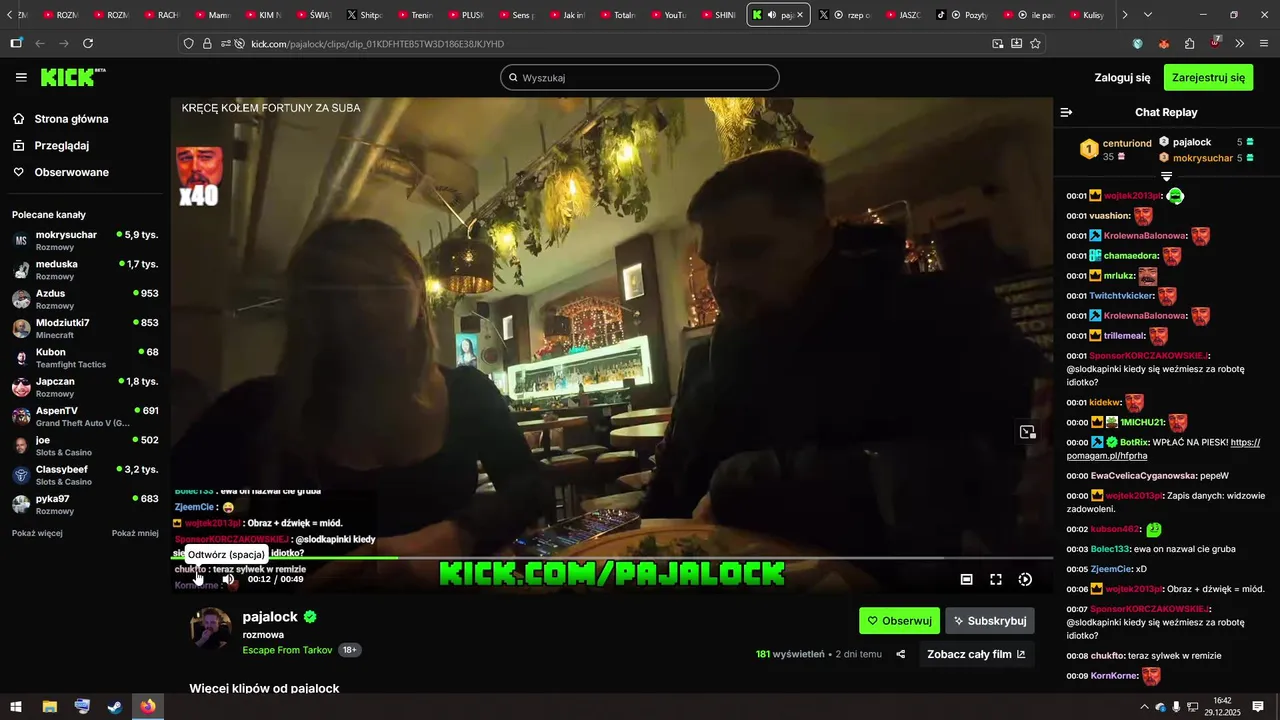Seek on the clip progress bar

pos(612,558)
